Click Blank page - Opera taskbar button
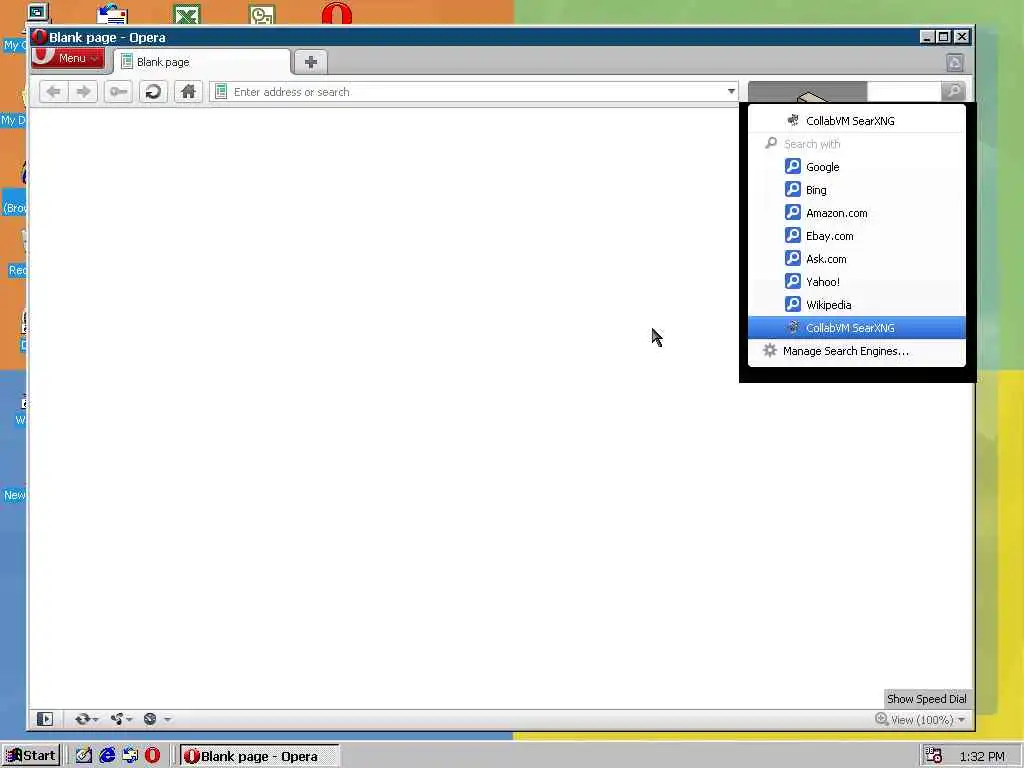The image size is (1024, 768). [259, 756]
